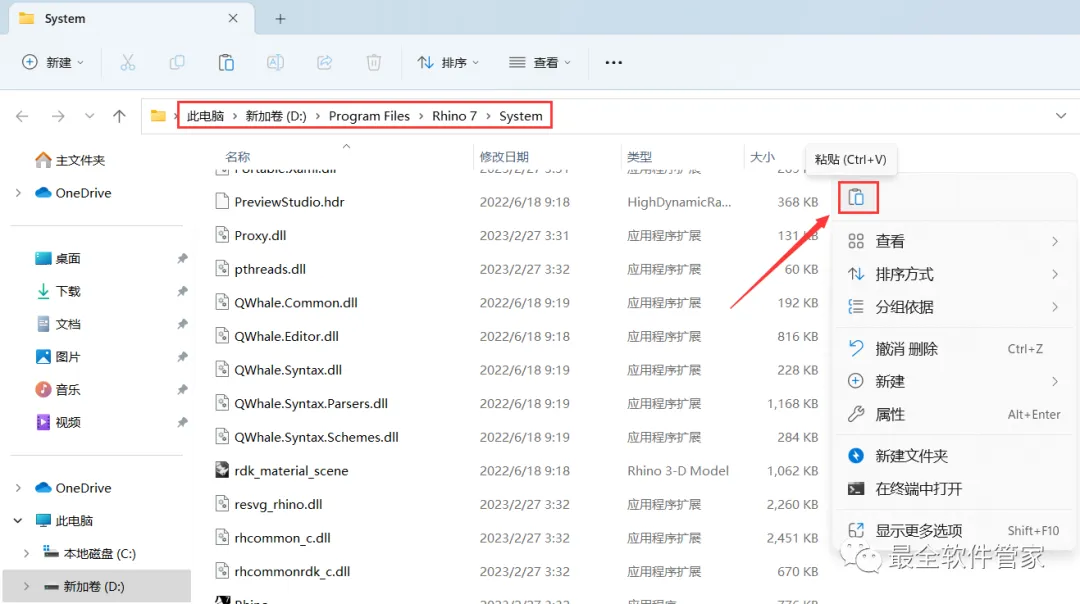The height and width of the screenshot is (604, 1080).
Task: Sort by 修改日期 column header
Action: click(x=504, y=157)
